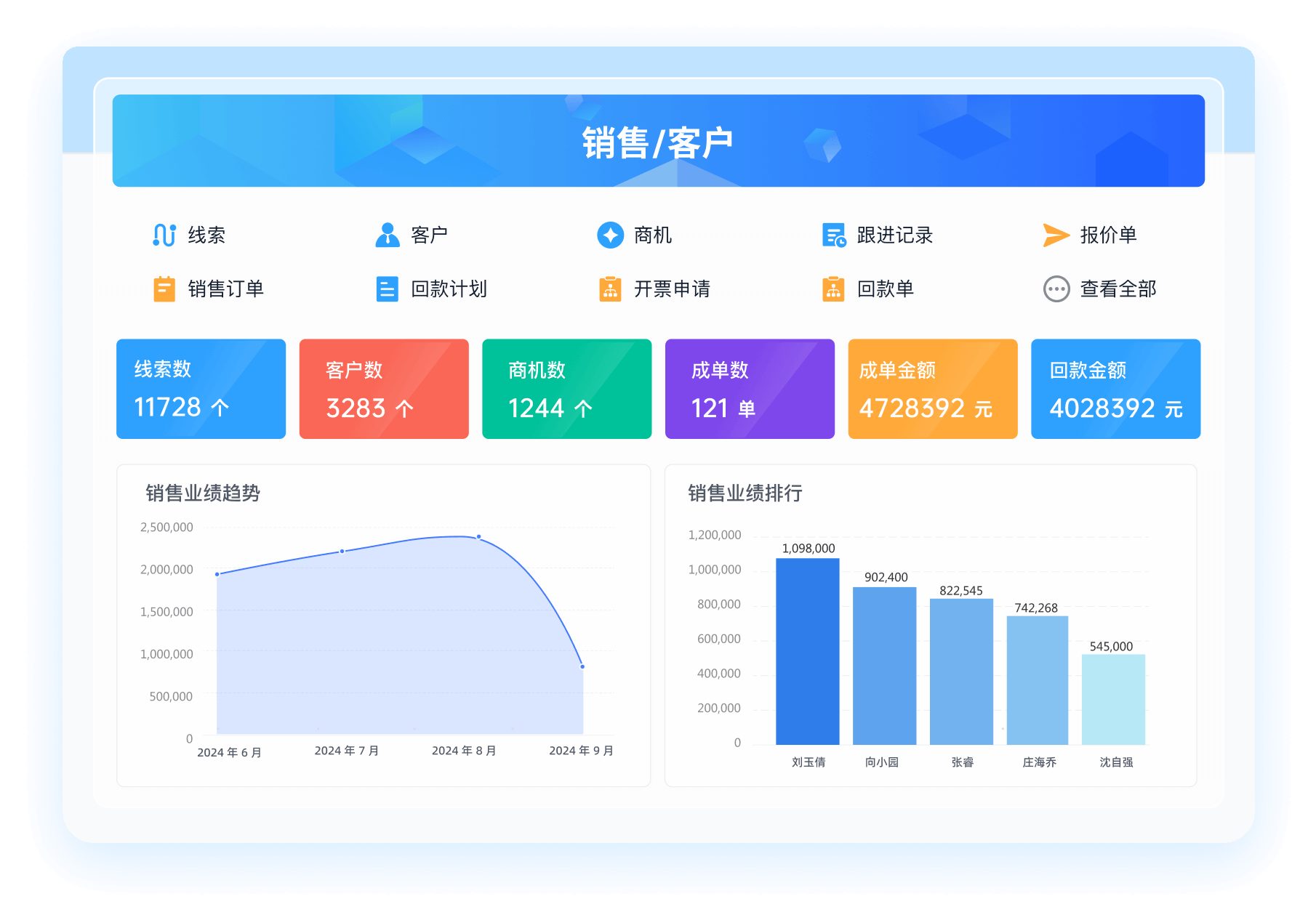The width and height of the screenshot is (1316, 920).
Task: Open the 销售订单 (Sales Orders) icon
Action: [166, 288]
